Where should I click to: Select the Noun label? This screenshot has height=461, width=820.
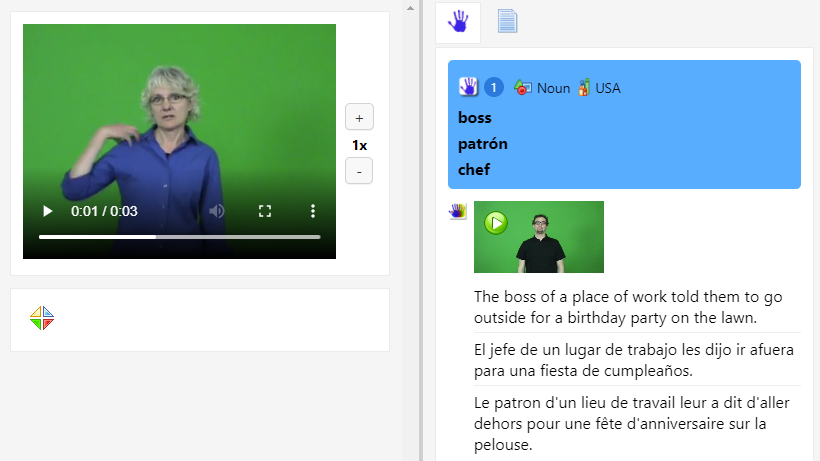(553, 88)
